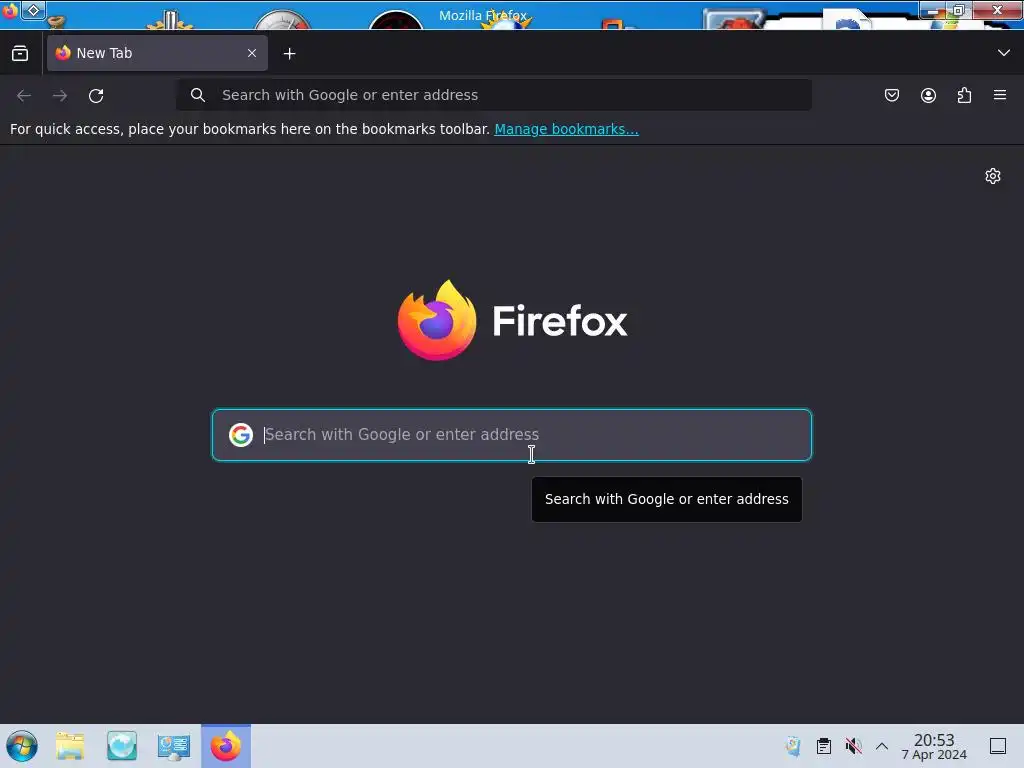Expand hidden system tray icons arrow

pos(882,746)
